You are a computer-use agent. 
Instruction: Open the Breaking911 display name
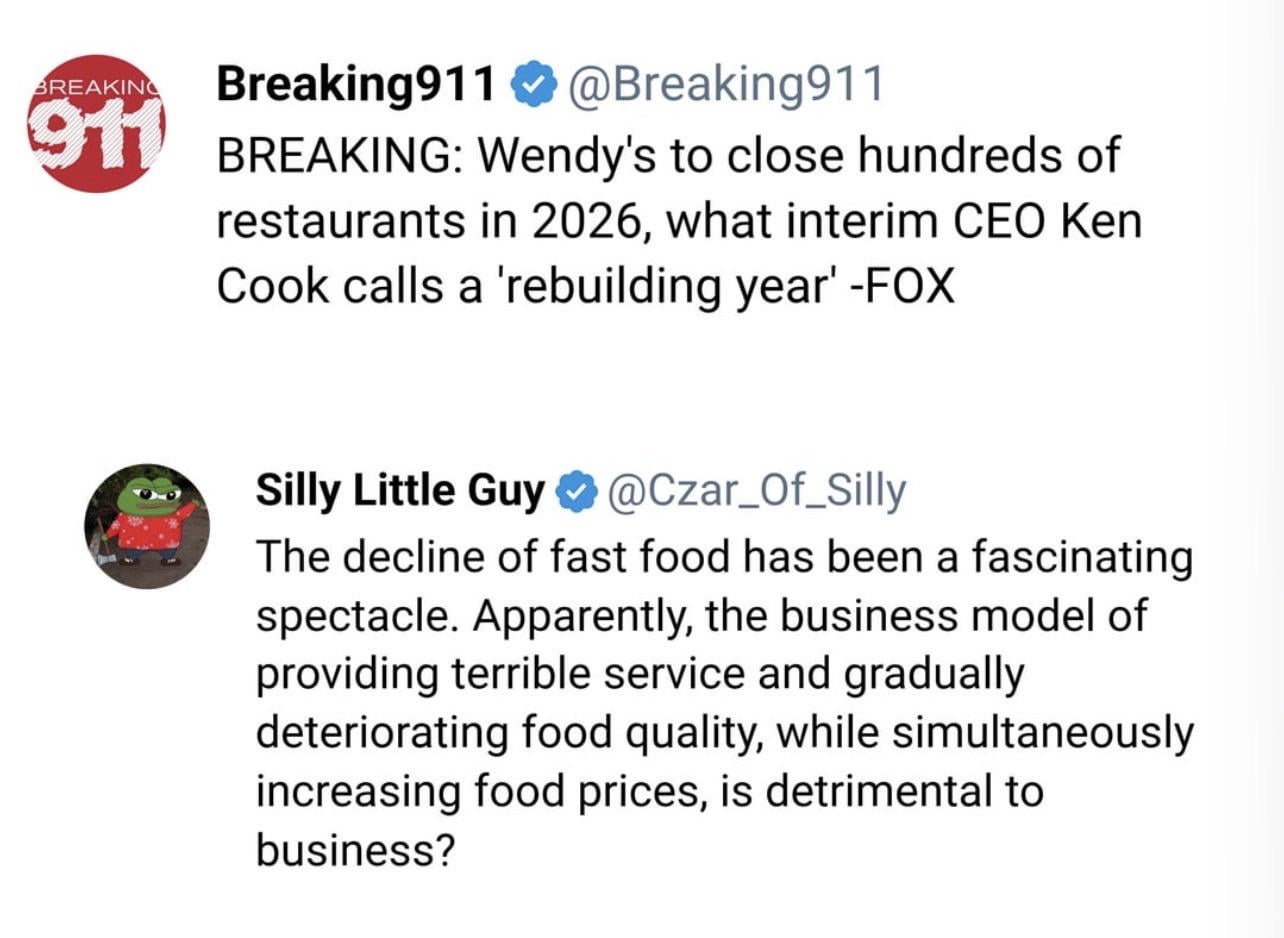[356, 86]
